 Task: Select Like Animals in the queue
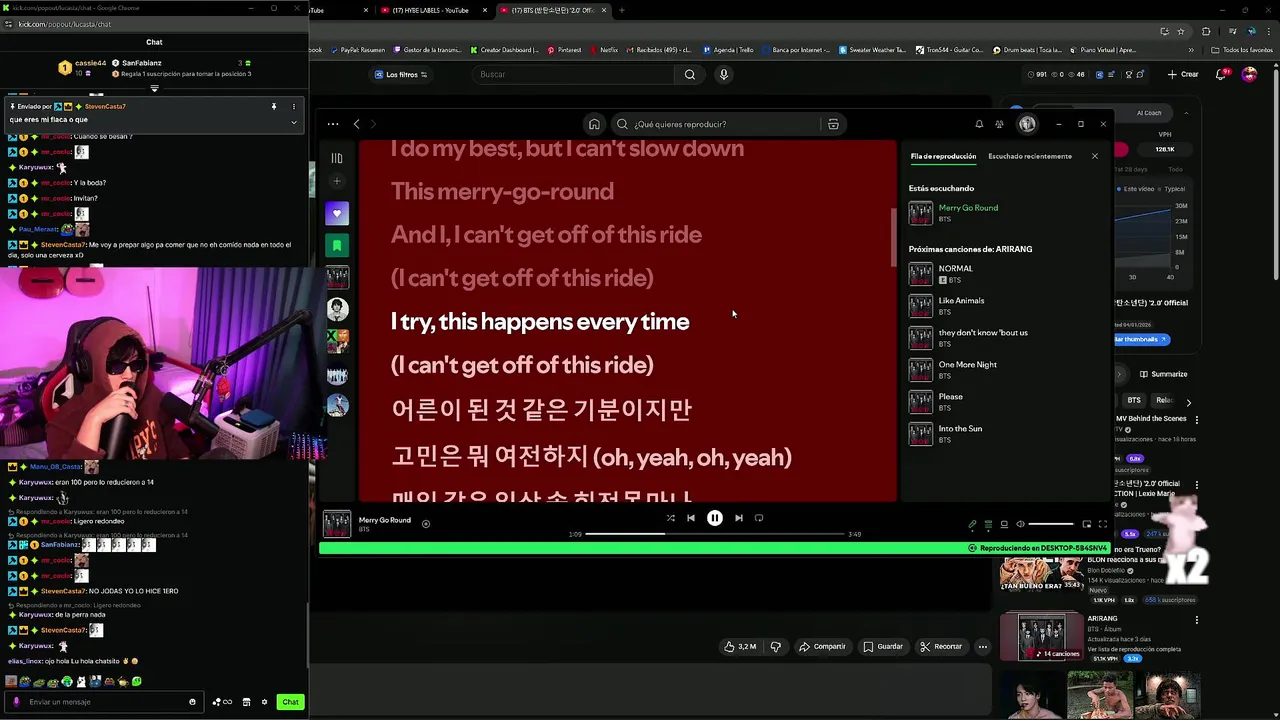click(x=1004, y=305)
